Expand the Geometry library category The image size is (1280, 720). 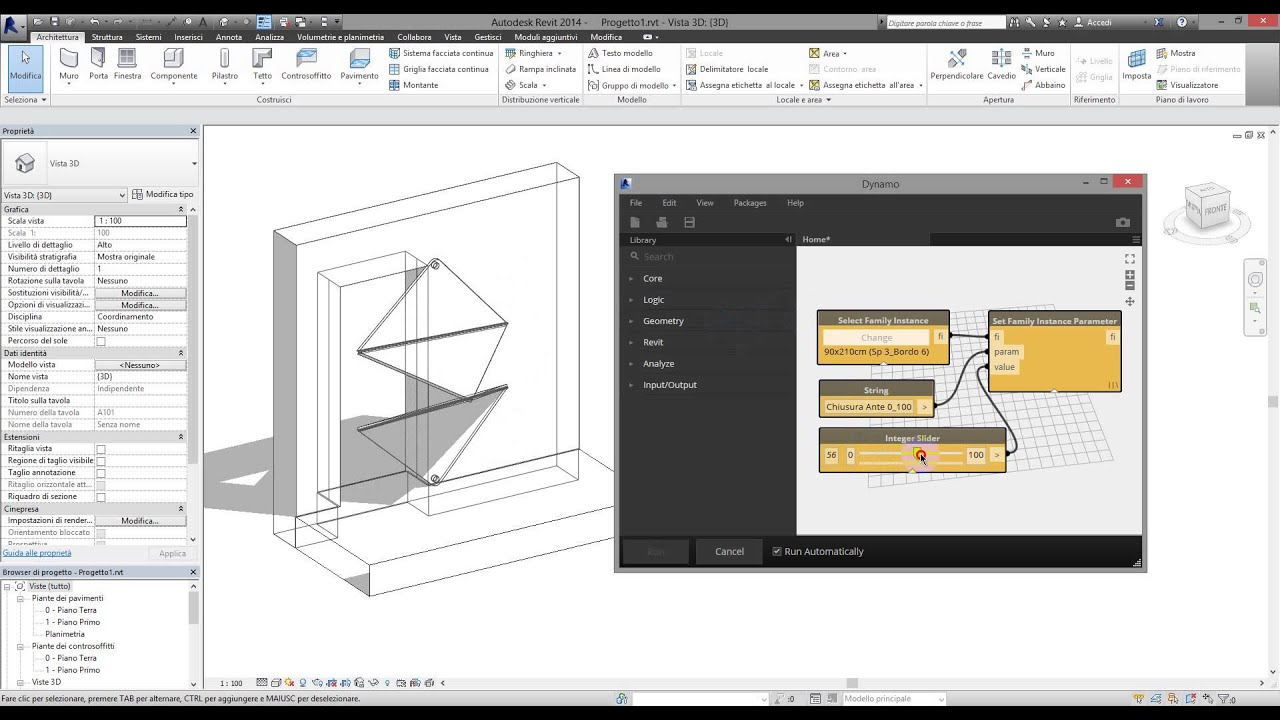click(x=663, y=321)
